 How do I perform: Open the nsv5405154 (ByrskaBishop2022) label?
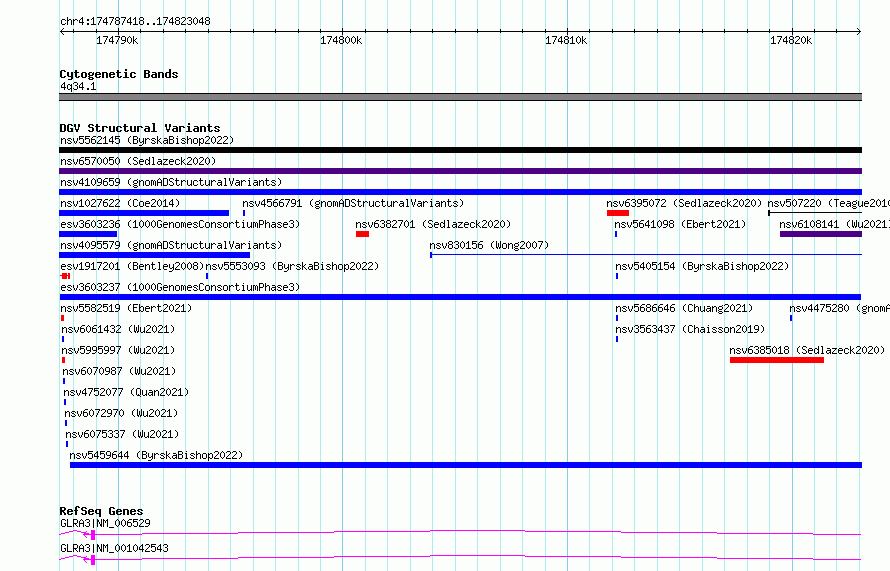pos(702,266)
